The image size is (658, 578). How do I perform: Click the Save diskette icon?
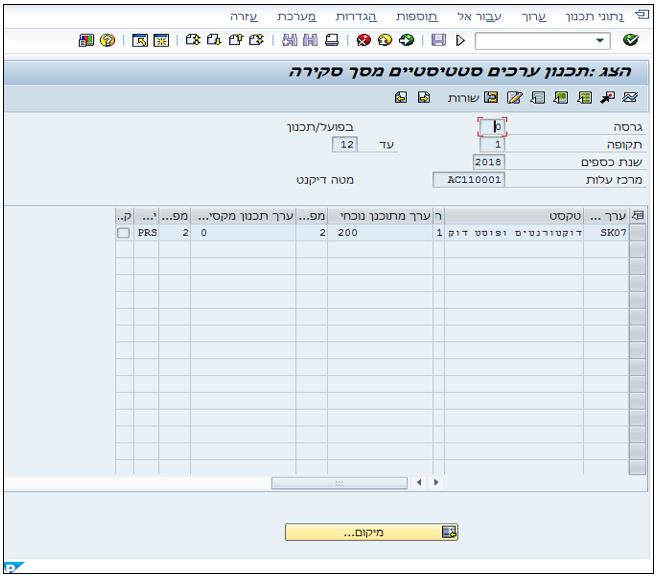coord(439,40)
